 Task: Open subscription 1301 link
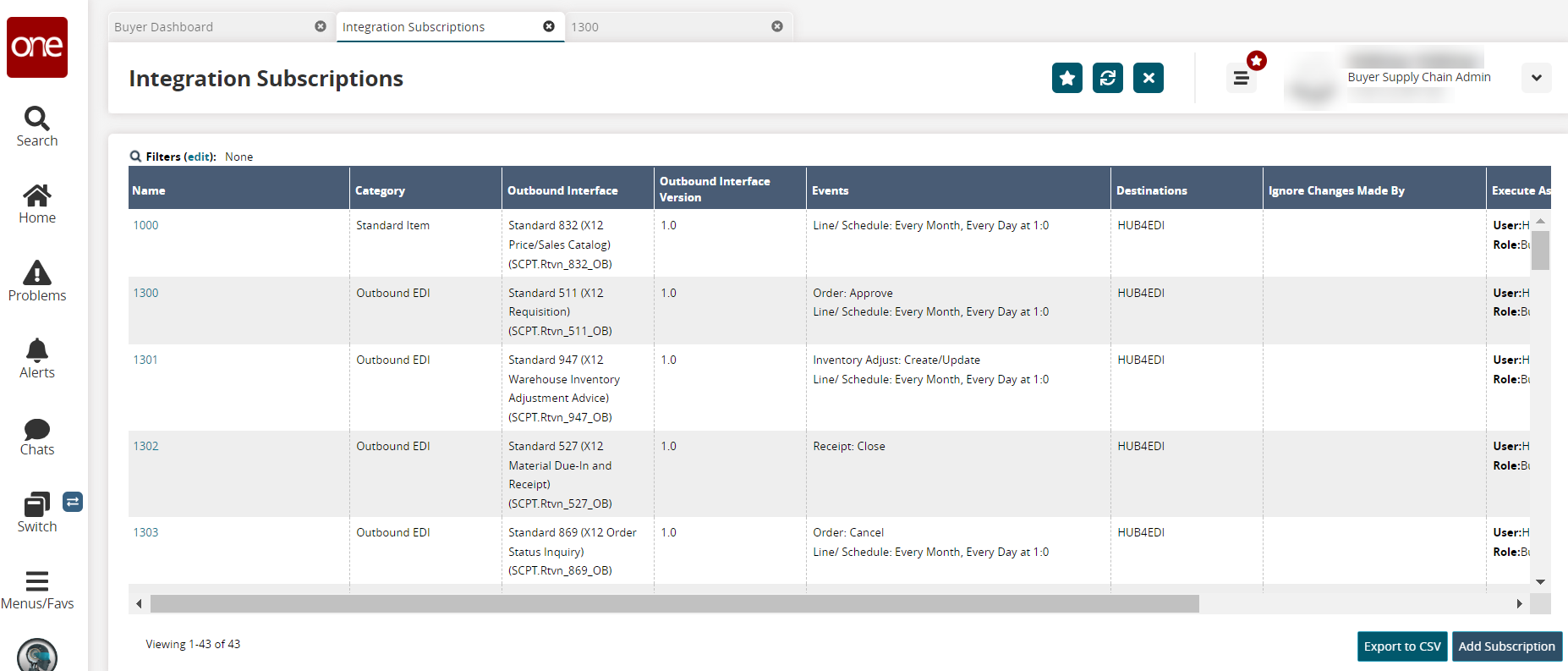click(145, 360)
